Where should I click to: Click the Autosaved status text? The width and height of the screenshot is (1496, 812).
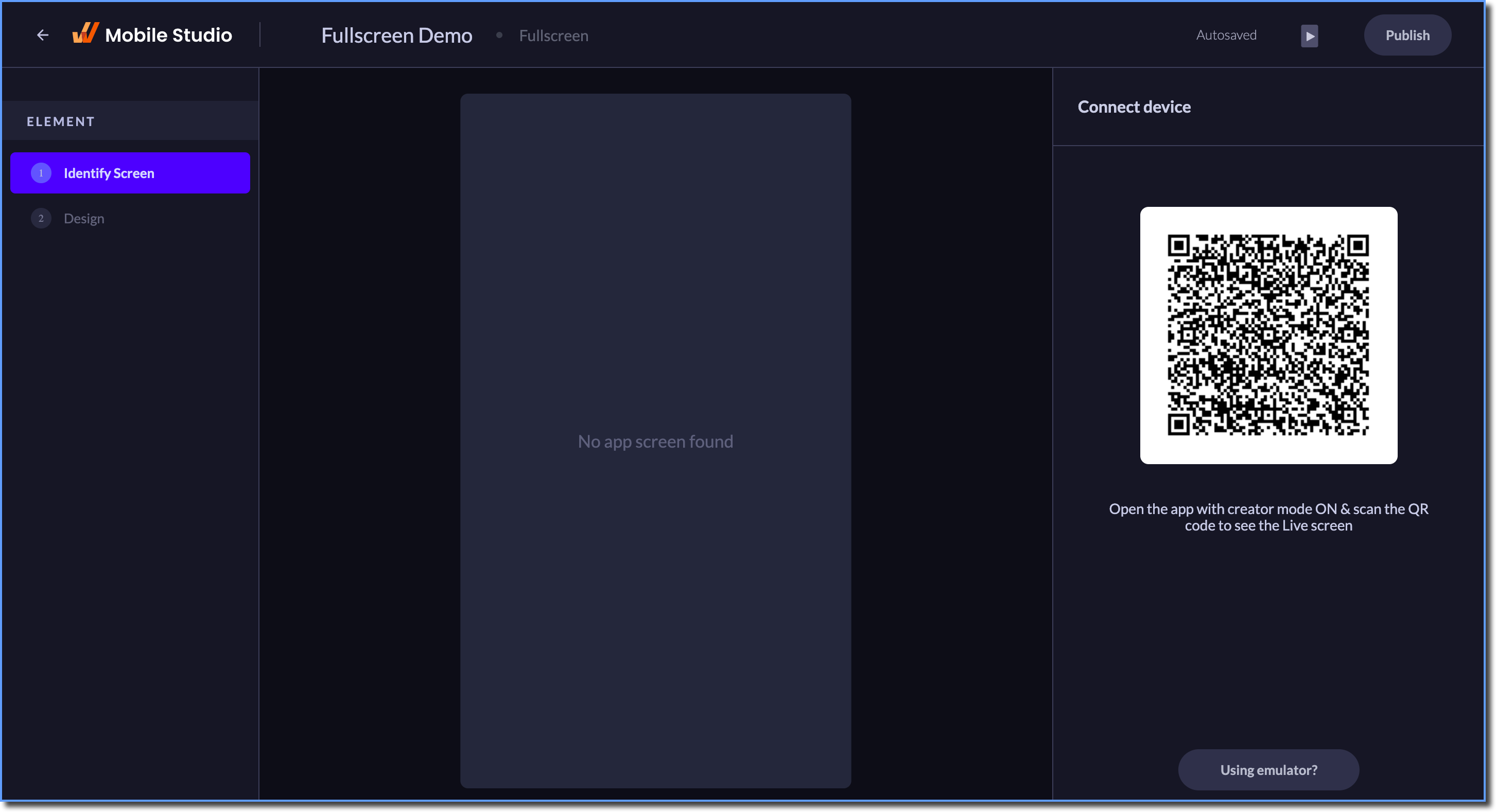1226,36
